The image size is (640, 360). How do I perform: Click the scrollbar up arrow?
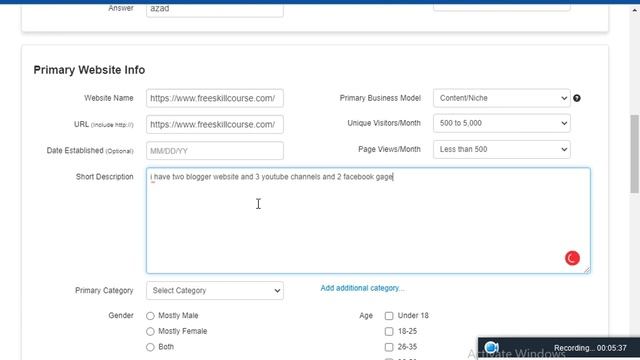(x=634, y=11)
